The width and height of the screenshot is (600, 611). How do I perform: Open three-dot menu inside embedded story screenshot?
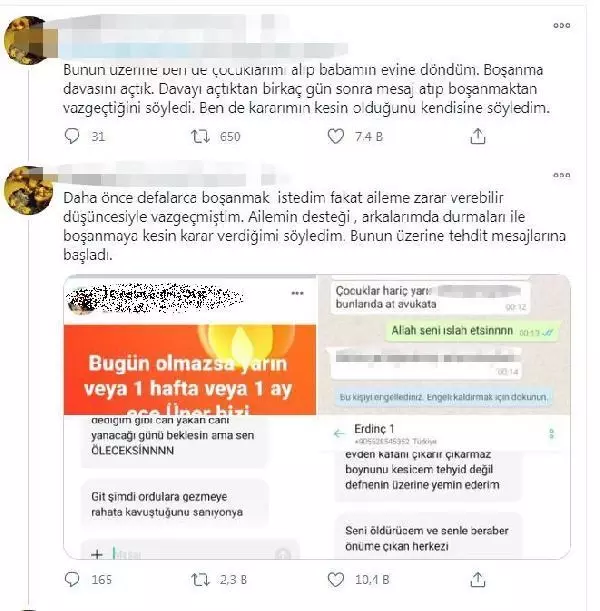click(x=298, y=293)
